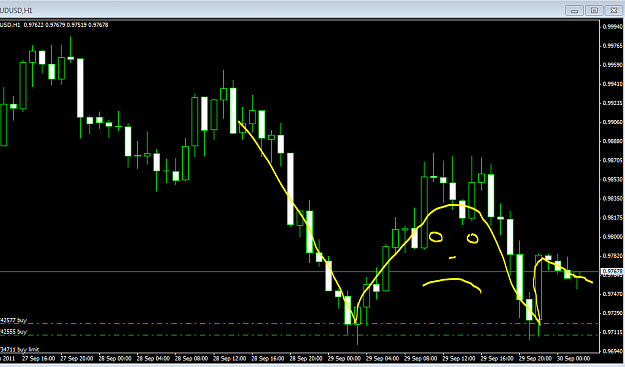Click price level 0.99765 on the axis

pyautogui.click(x=613, y=46)
